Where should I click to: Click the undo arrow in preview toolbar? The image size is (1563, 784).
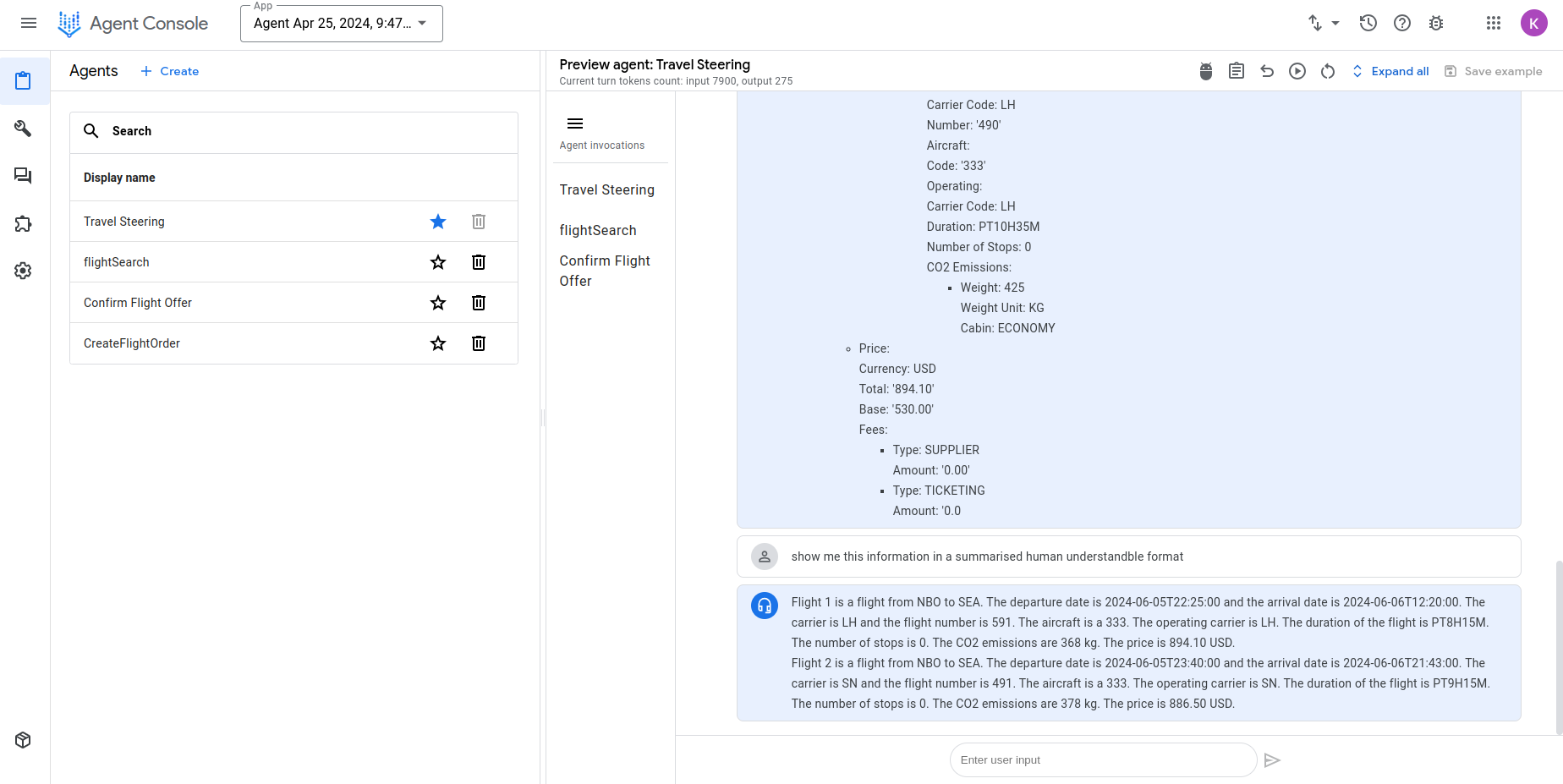click(x=1267, y=71)
